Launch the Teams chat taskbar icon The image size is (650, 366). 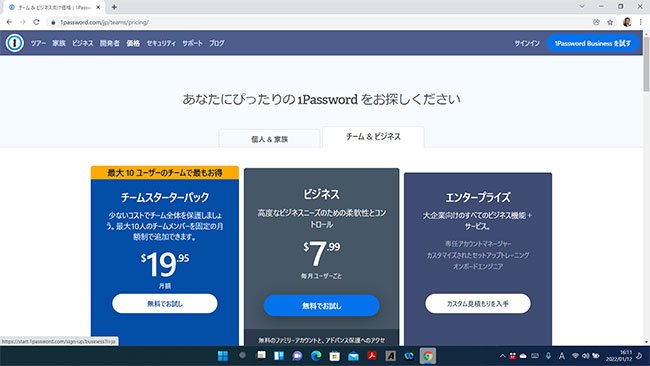click(x=297, y=356)
